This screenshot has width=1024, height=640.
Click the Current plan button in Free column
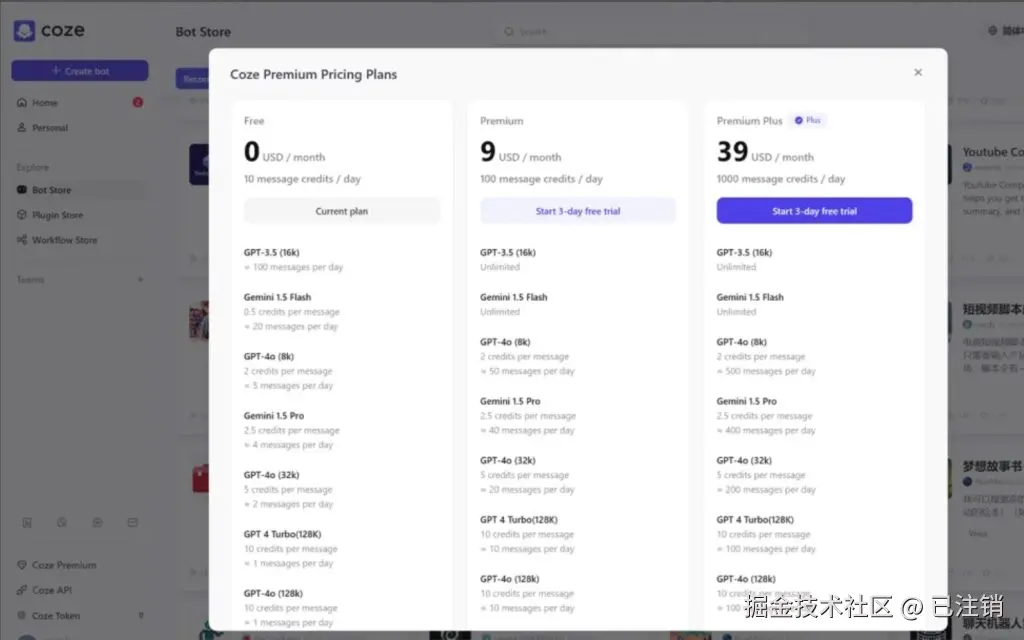(x=342, y=211)
